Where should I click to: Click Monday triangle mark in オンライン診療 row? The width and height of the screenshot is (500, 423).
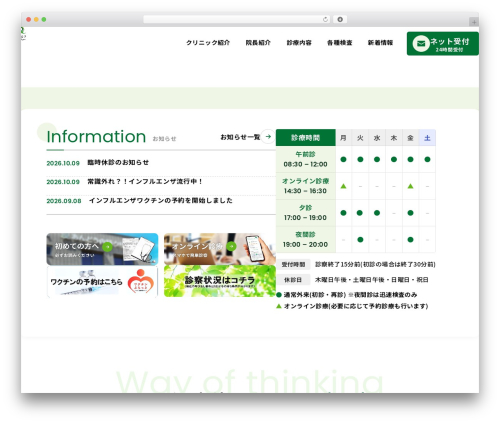pos(343,186)
